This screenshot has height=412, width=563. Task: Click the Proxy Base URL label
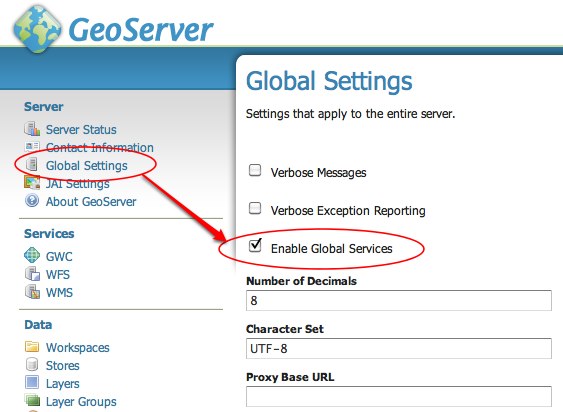point(290,377)
